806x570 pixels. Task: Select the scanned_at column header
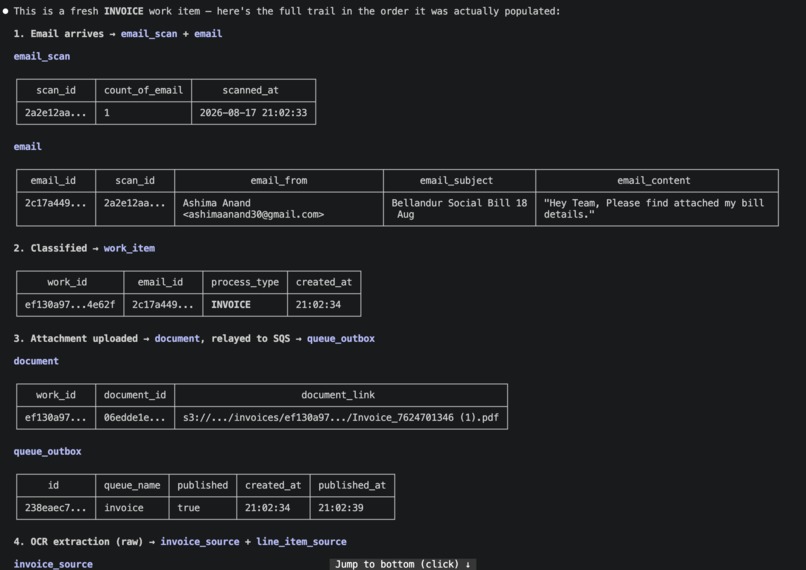253,90
